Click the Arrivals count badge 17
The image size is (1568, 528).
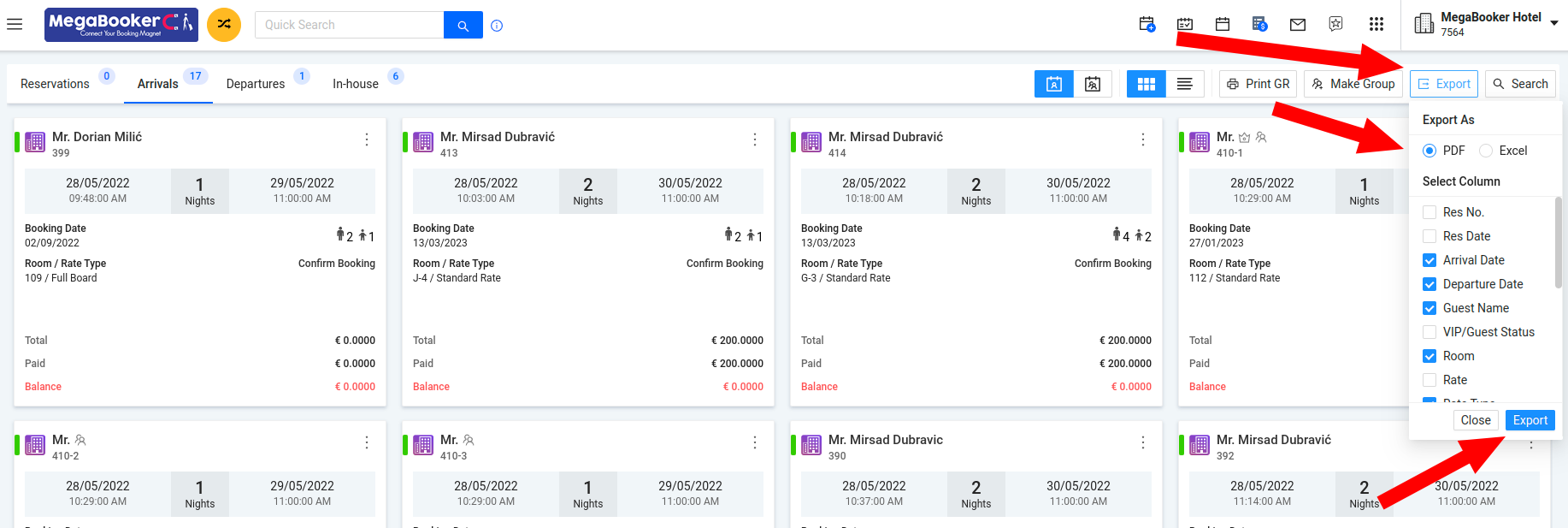point(196,76)
